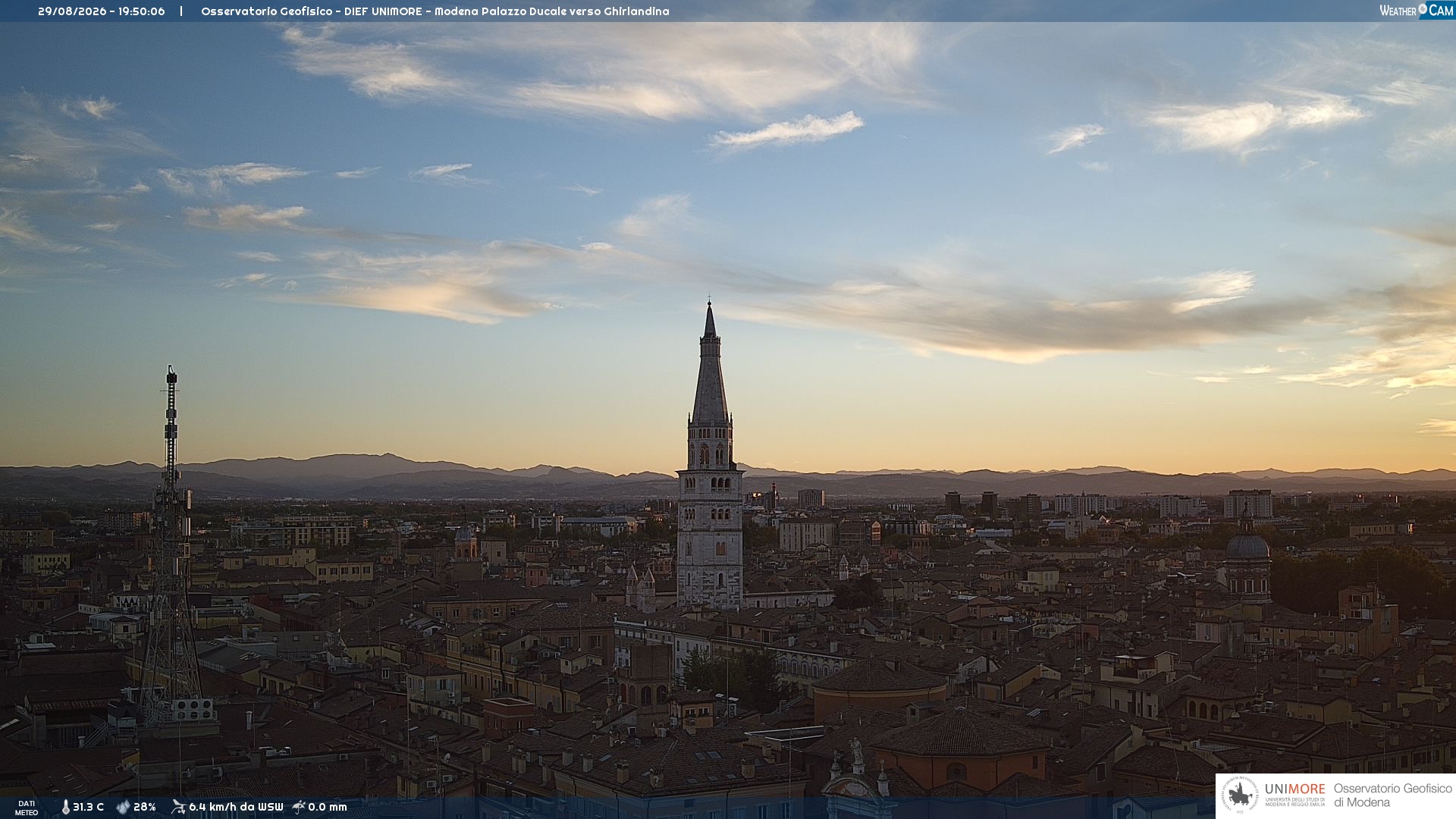The height and width of the screenshot is (819, 1456).
Task: Click the wind anemometer icon
Action: 178,807
